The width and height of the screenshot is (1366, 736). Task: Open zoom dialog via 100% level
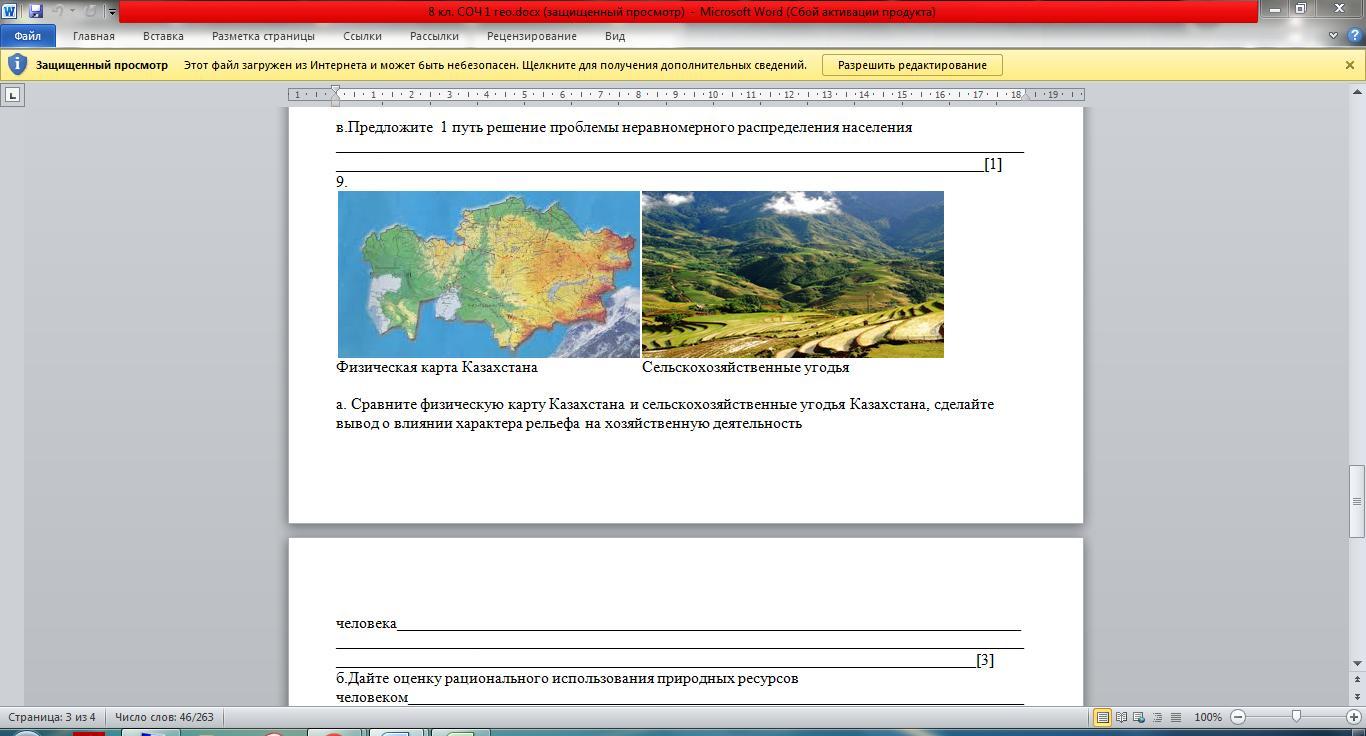1208,717
